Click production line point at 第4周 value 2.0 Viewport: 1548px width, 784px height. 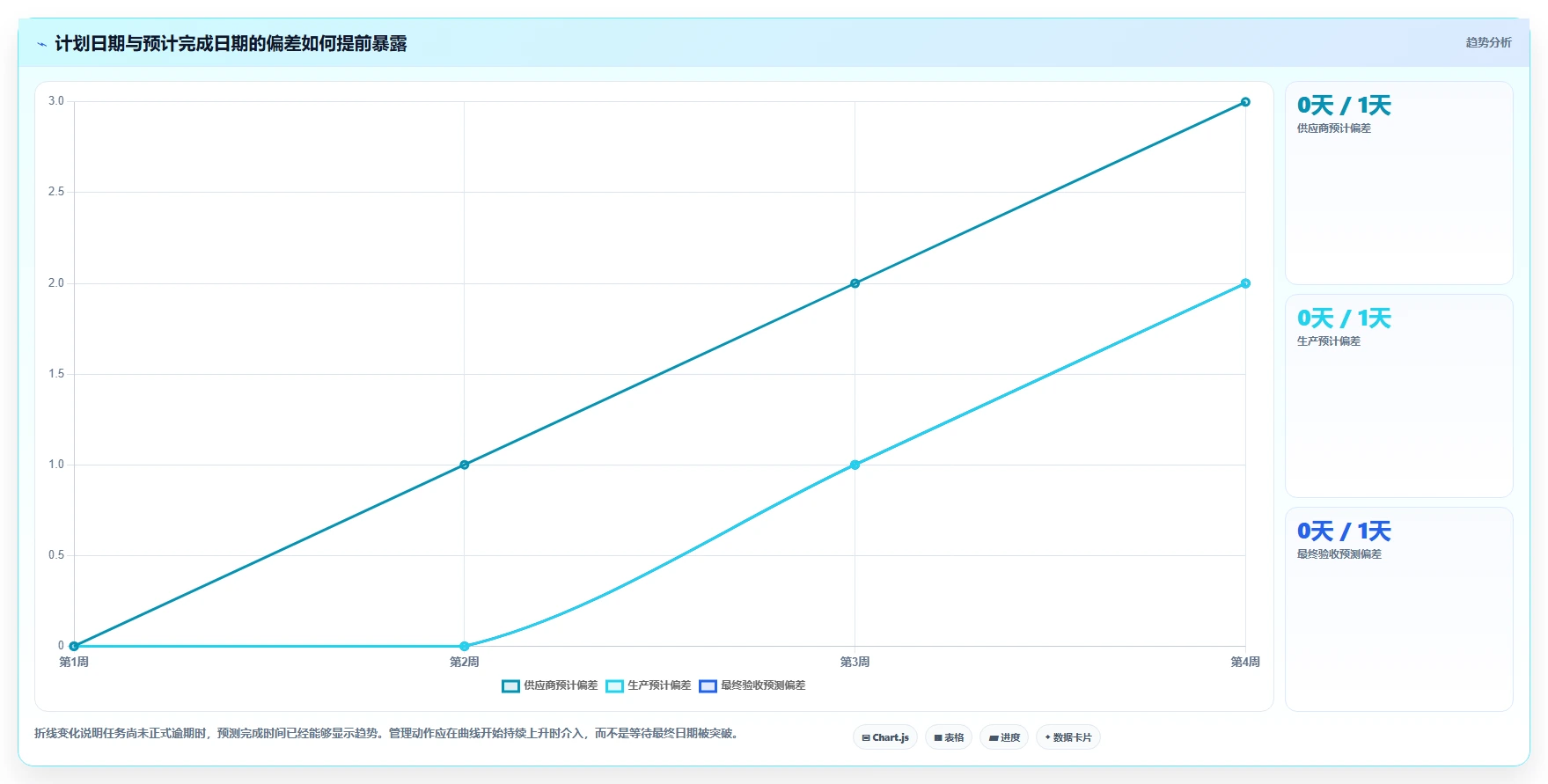1245,283
